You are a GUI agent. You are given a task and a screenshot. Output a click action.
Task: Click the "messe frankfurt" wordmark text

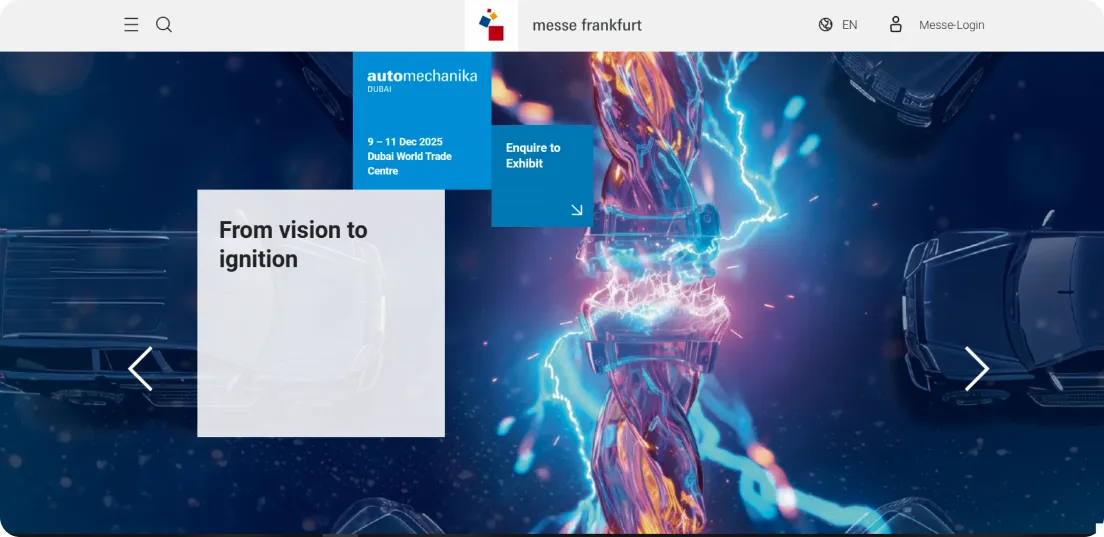coord(587,25)
